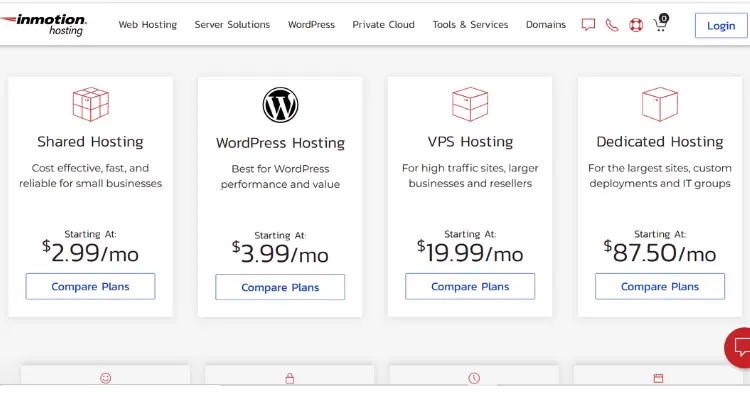Screen dimensions: 750x400
Task: Click the InMotion Hosting logo
Action: click(x=43, y=24)
